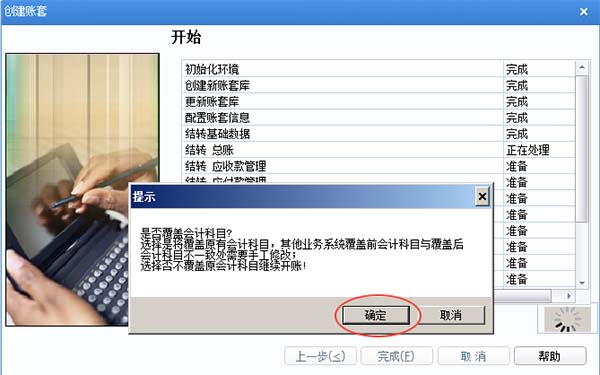
Task: Click 取消 in the 提示 dialog
Action: click(x=451, y=315)
